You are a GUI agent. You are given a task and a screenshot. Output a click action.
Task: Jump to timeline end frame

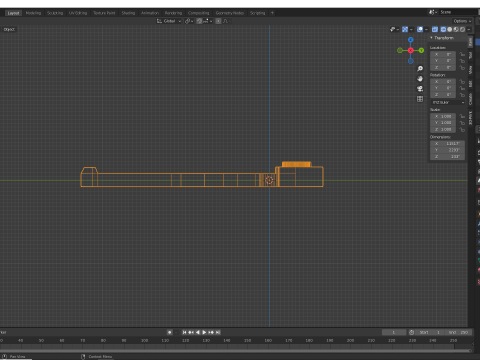[x=218, y=332]
